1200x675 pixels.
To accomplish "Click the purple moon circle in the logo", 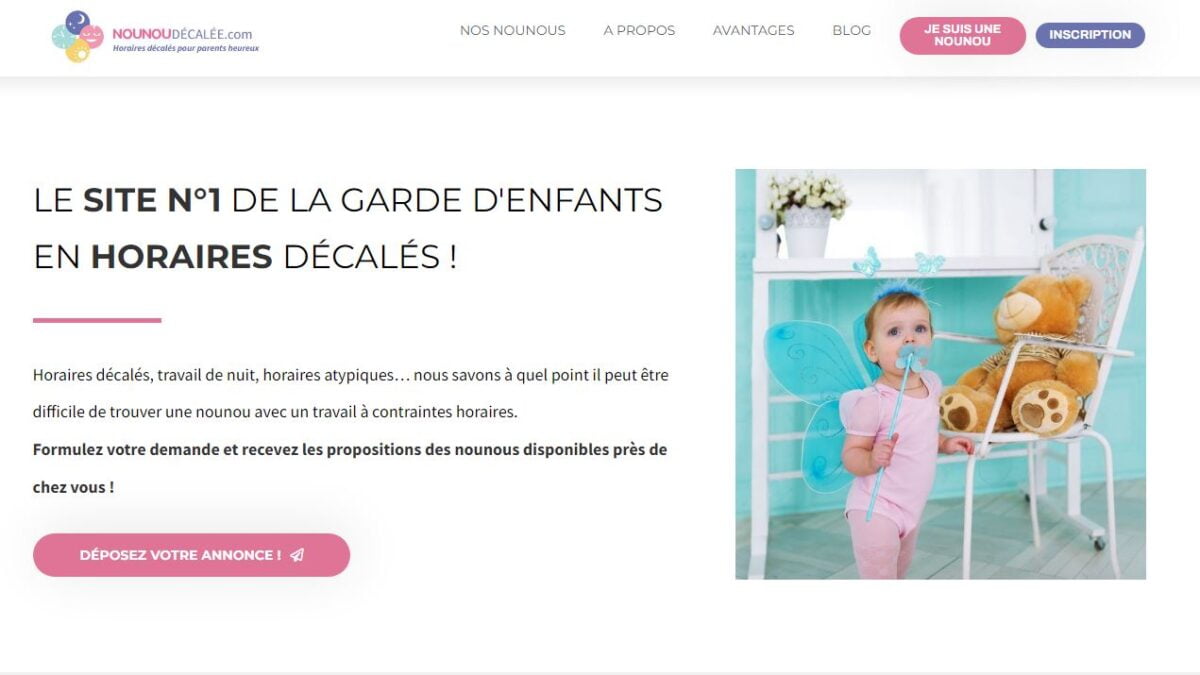I will click(78, 22).
